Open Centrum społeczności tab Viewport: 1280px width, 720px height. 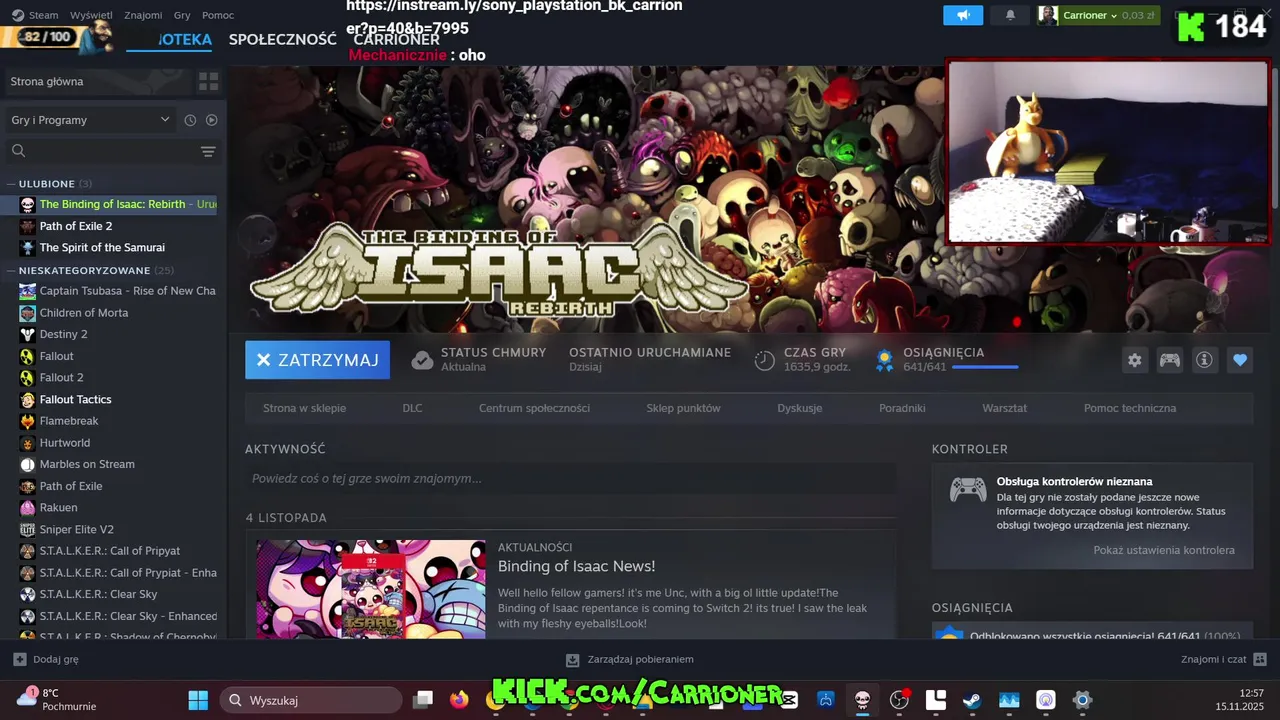pyautogui.click(x=534, y=408)
